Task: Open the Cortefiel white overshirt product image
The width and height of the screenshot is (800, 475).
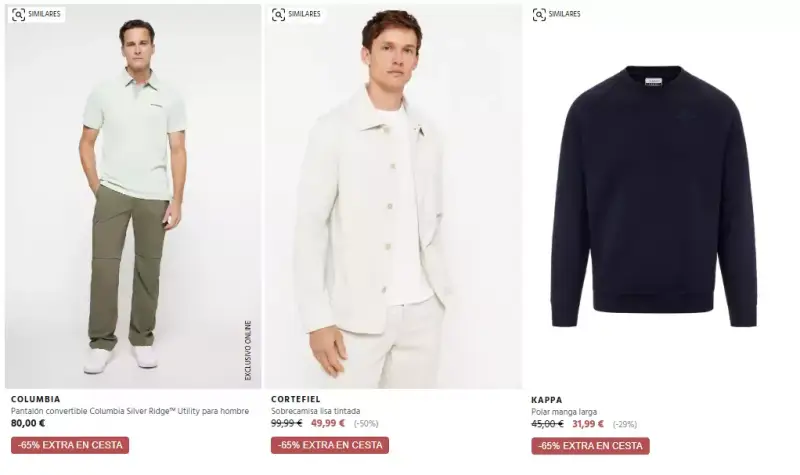Action: (393, 197)
